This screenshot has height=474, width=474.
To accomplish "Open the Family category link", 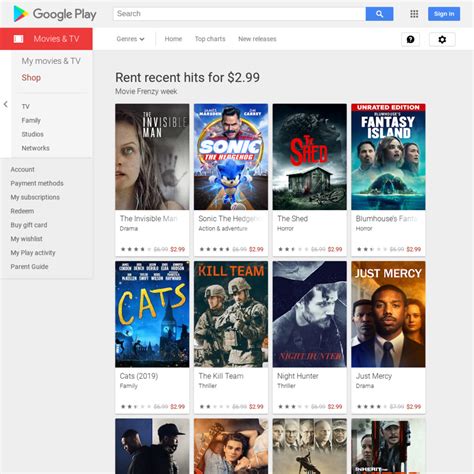I will [x=31, y=120].
